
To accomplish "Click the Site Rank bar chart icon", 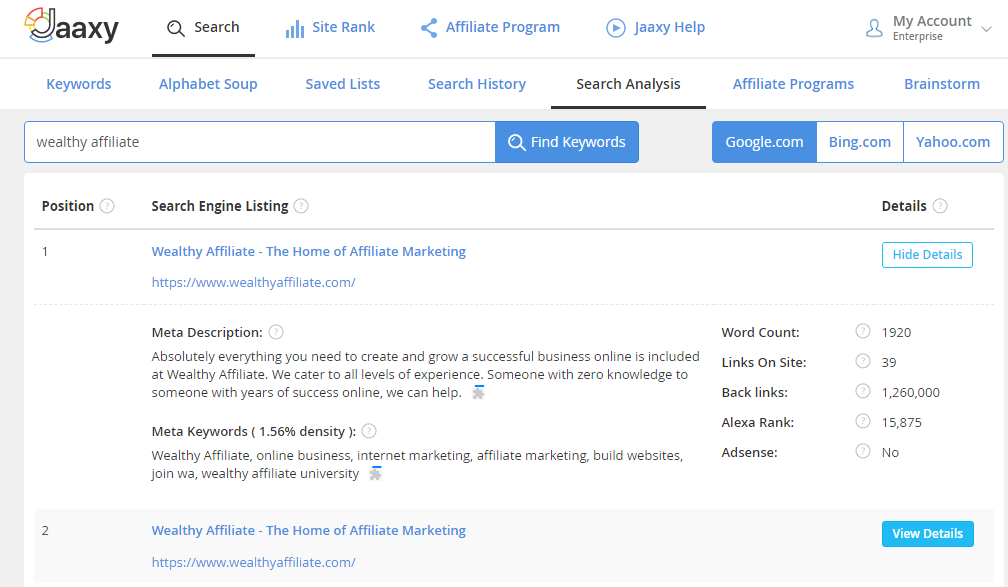I will [295, 28].
